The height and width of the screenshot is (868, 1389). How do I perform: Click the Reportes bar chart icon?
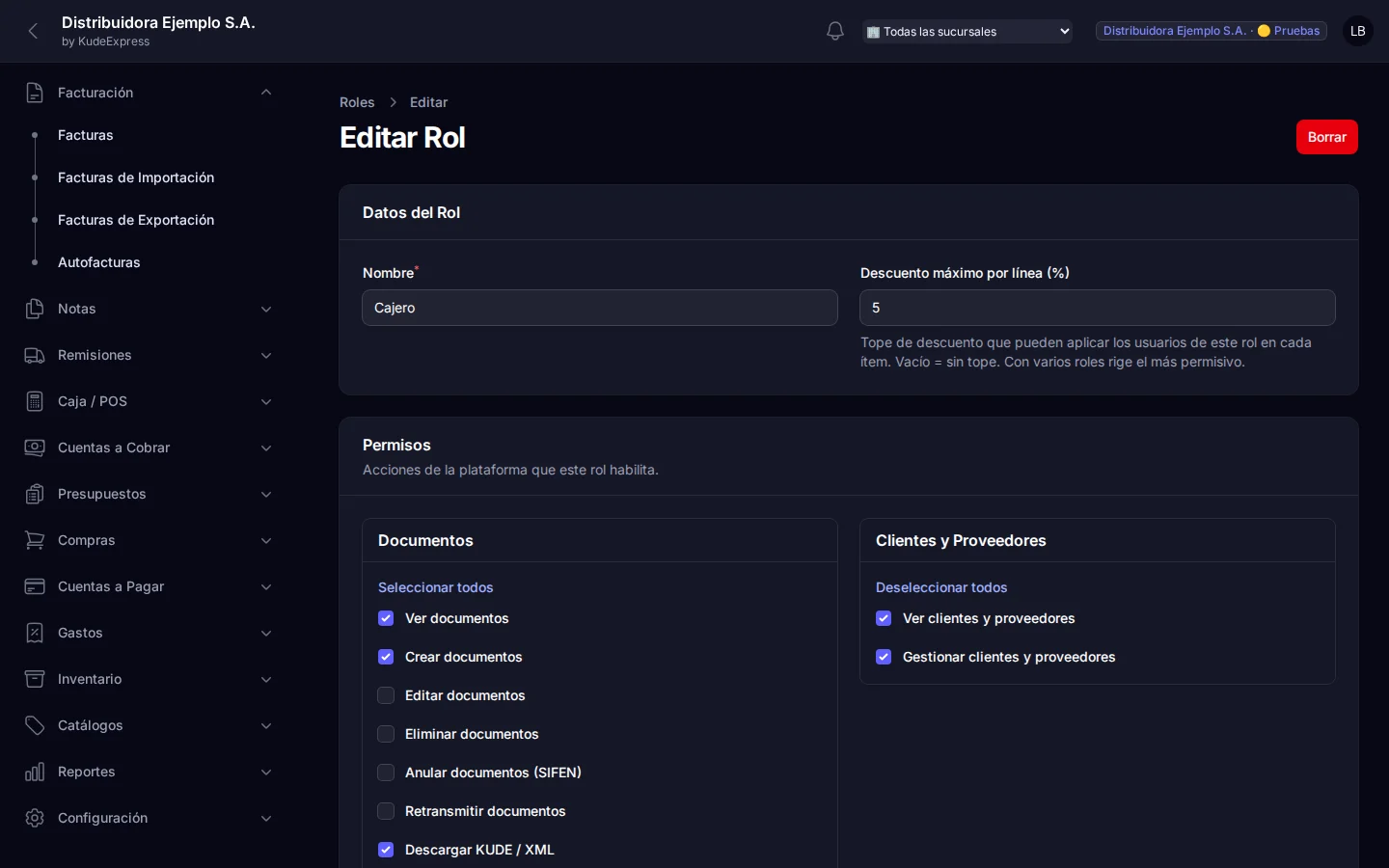[35, 772]
